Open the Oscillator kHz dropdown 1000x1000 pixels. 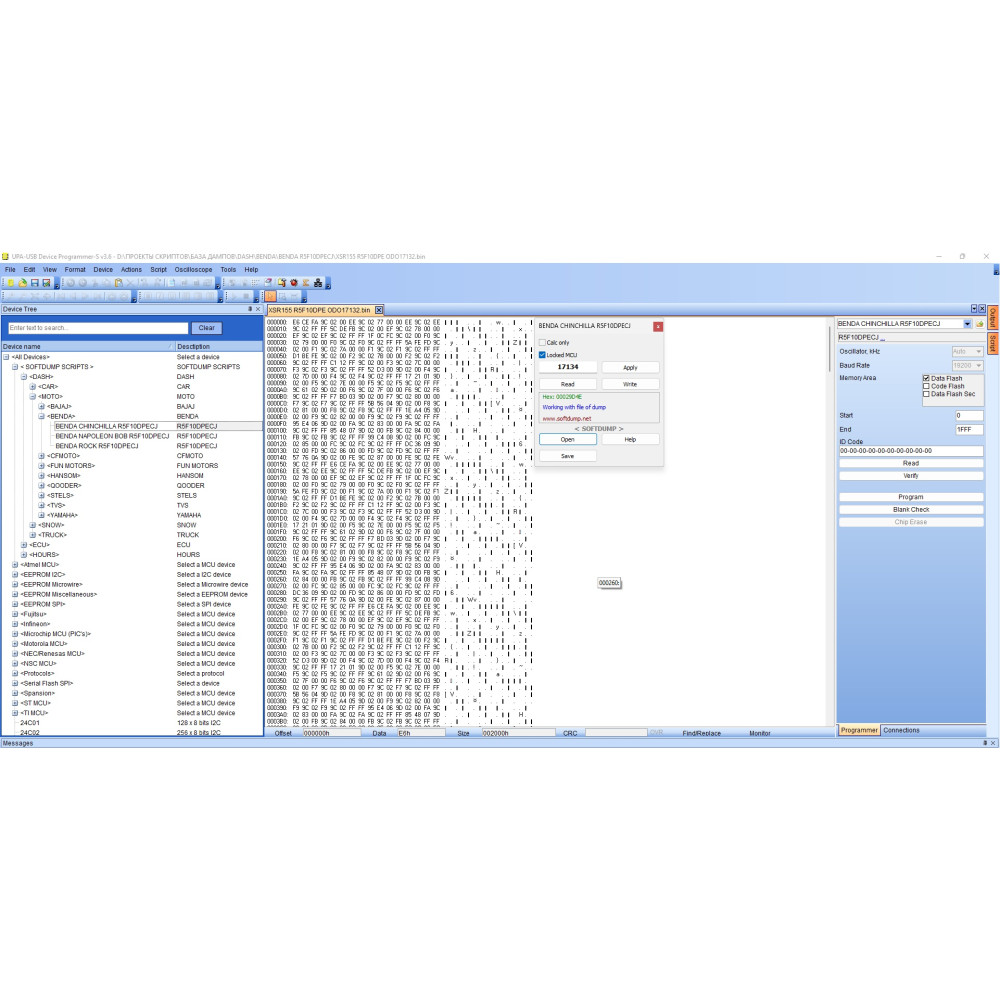point(978,351)
